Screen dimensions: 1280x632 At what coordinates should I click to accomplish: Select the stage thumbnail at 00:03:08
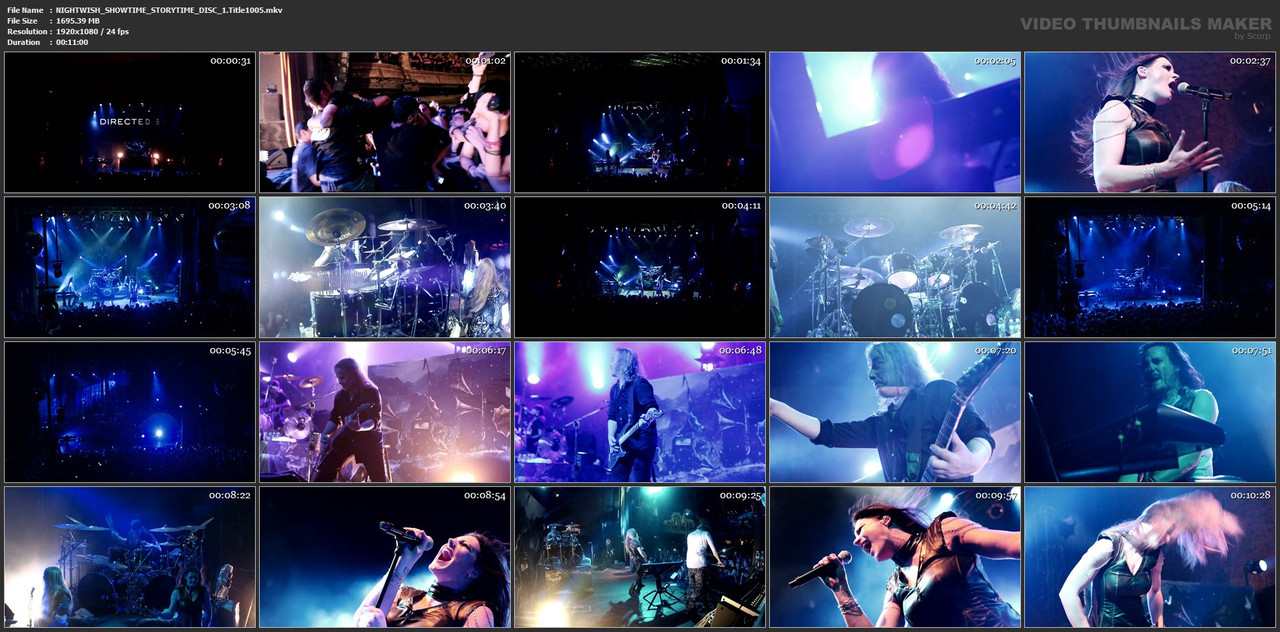click(130, 267)
